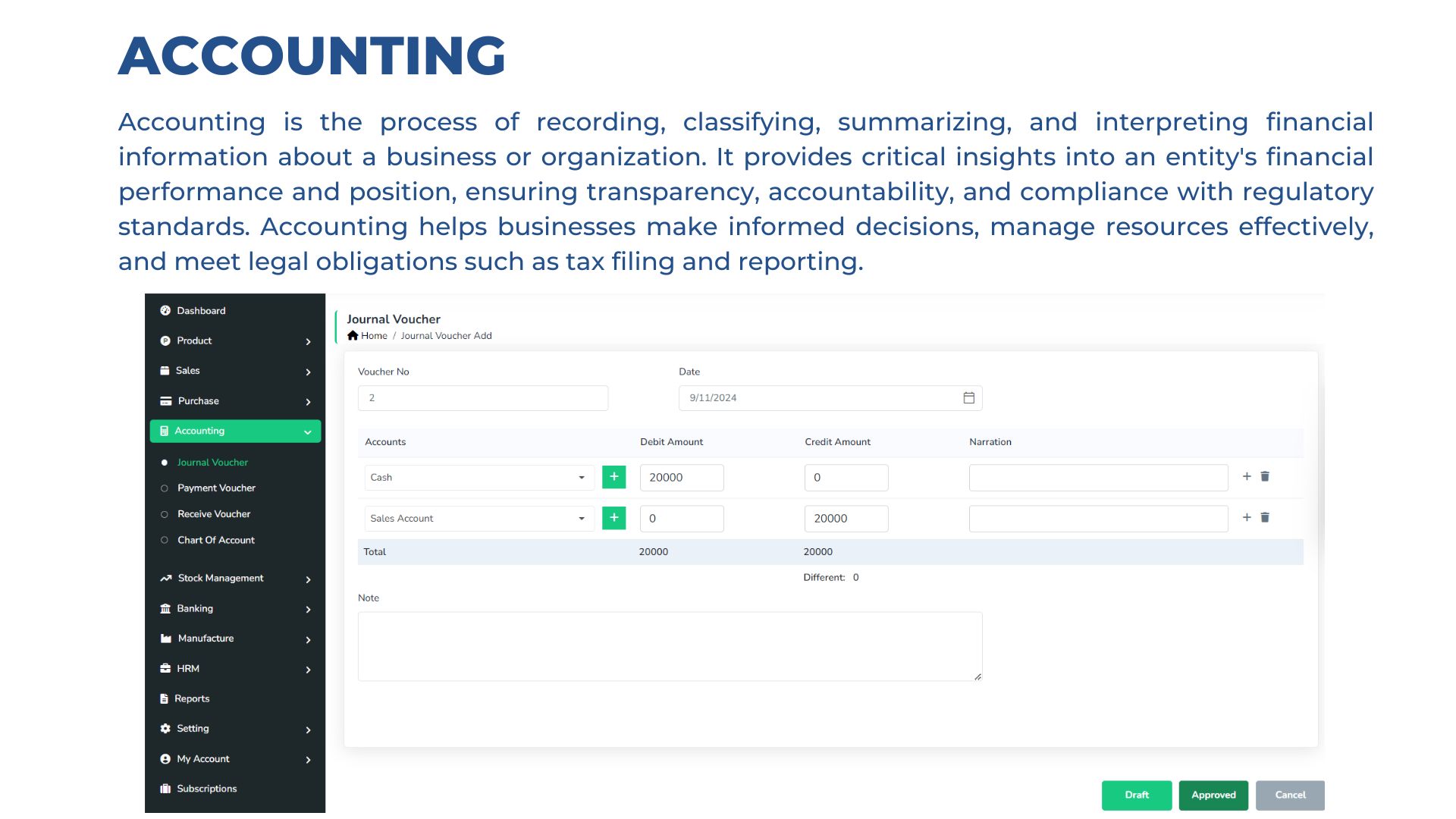Click the Approved button

1213,795
